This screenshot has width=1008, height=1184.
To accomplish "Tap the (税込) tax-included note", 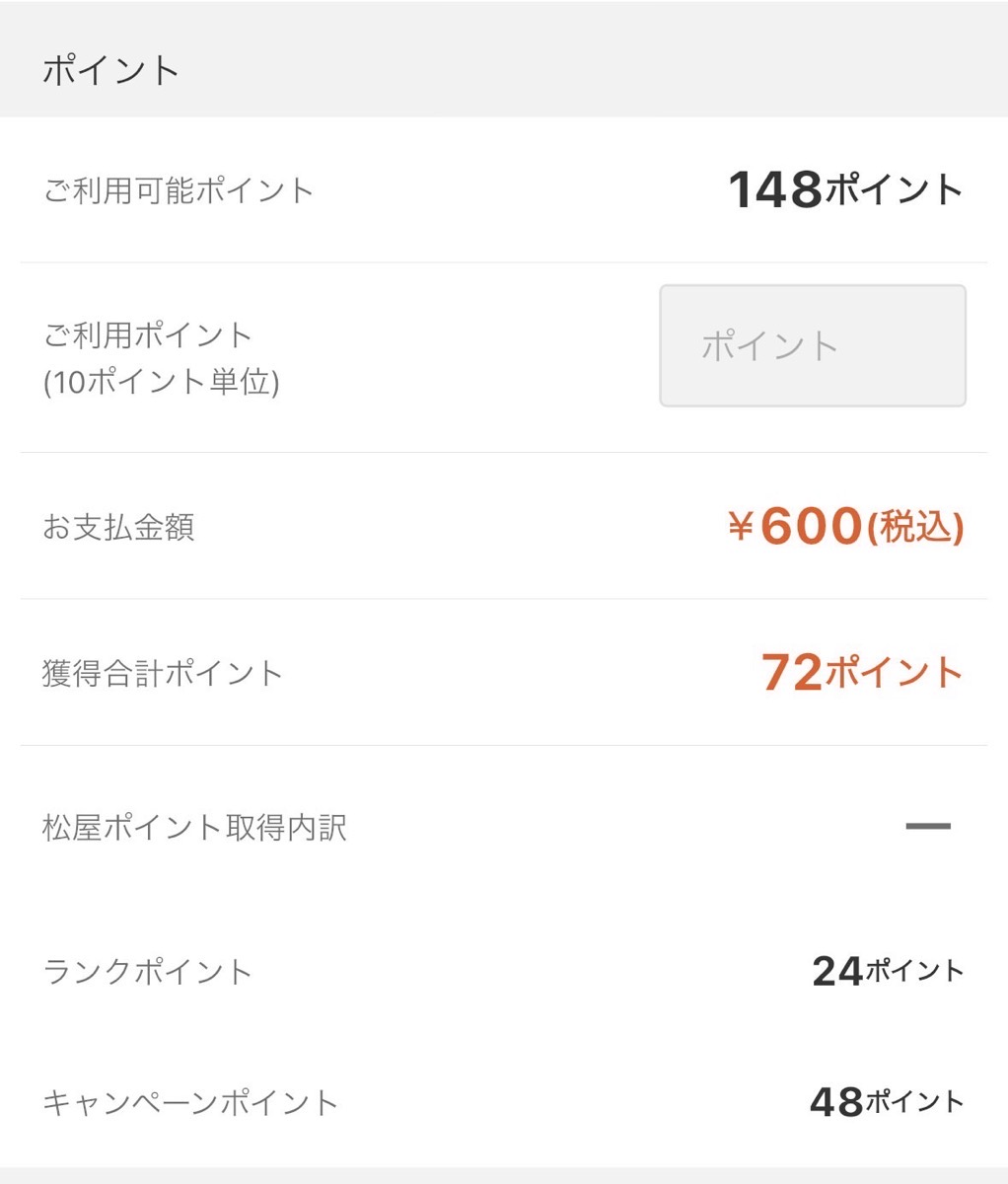I will pos(914,528).
